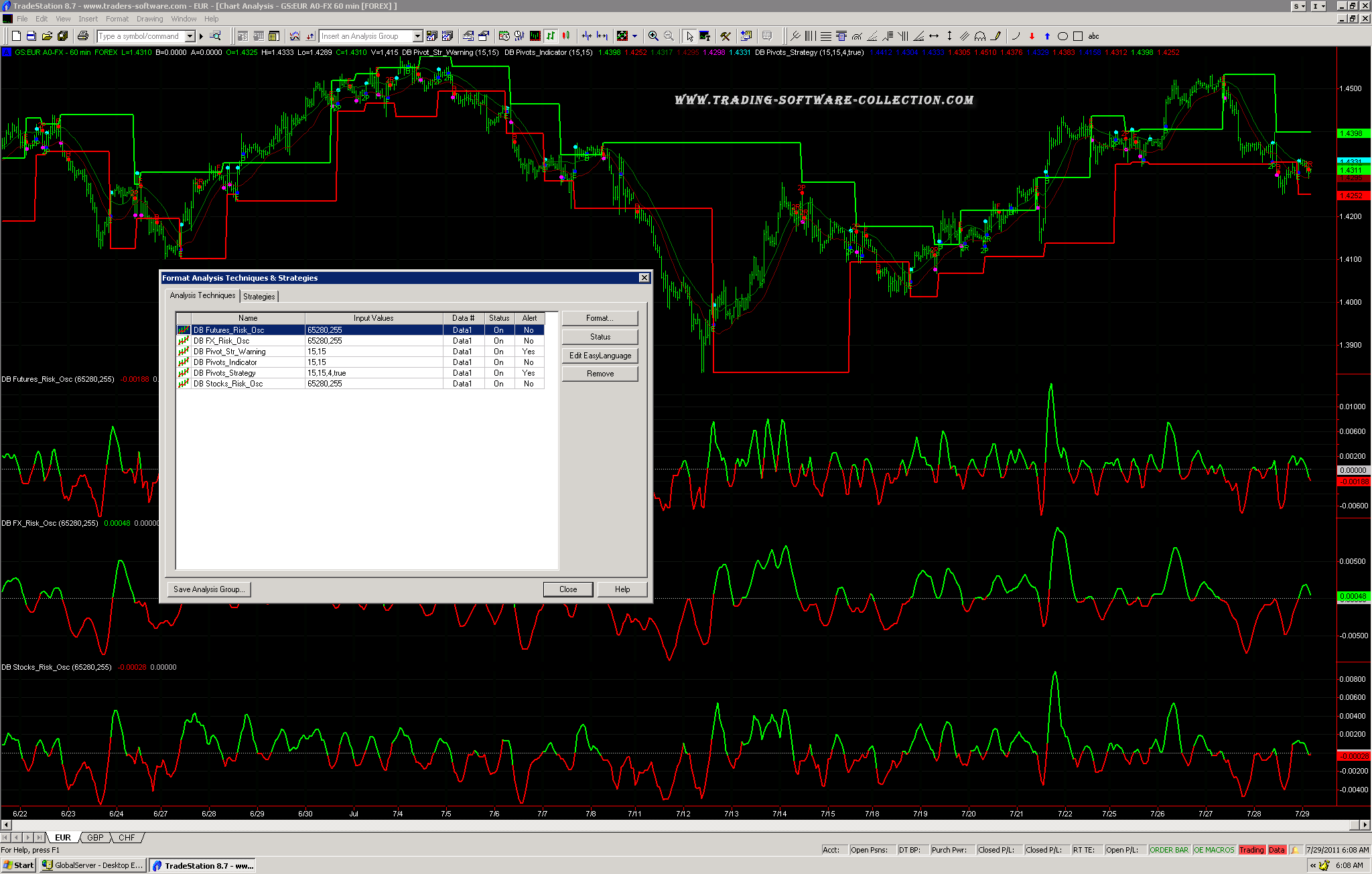The image size is (1372, 874).
Task: Select the Ellipse drawing tool
Action: tap(1062, 36)
